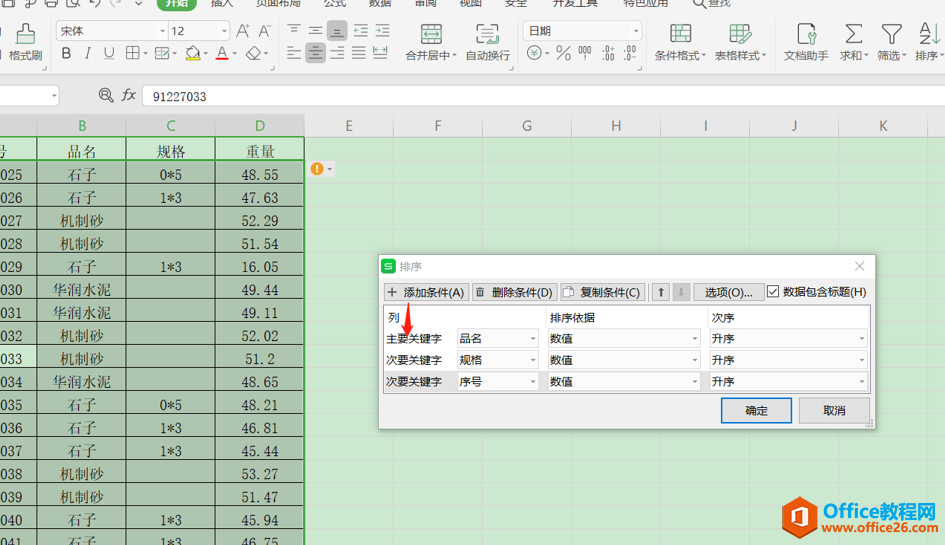Click the Format Painter (格式刷) icon
This screenshot has width=945, height=545.
coord(25,42)
